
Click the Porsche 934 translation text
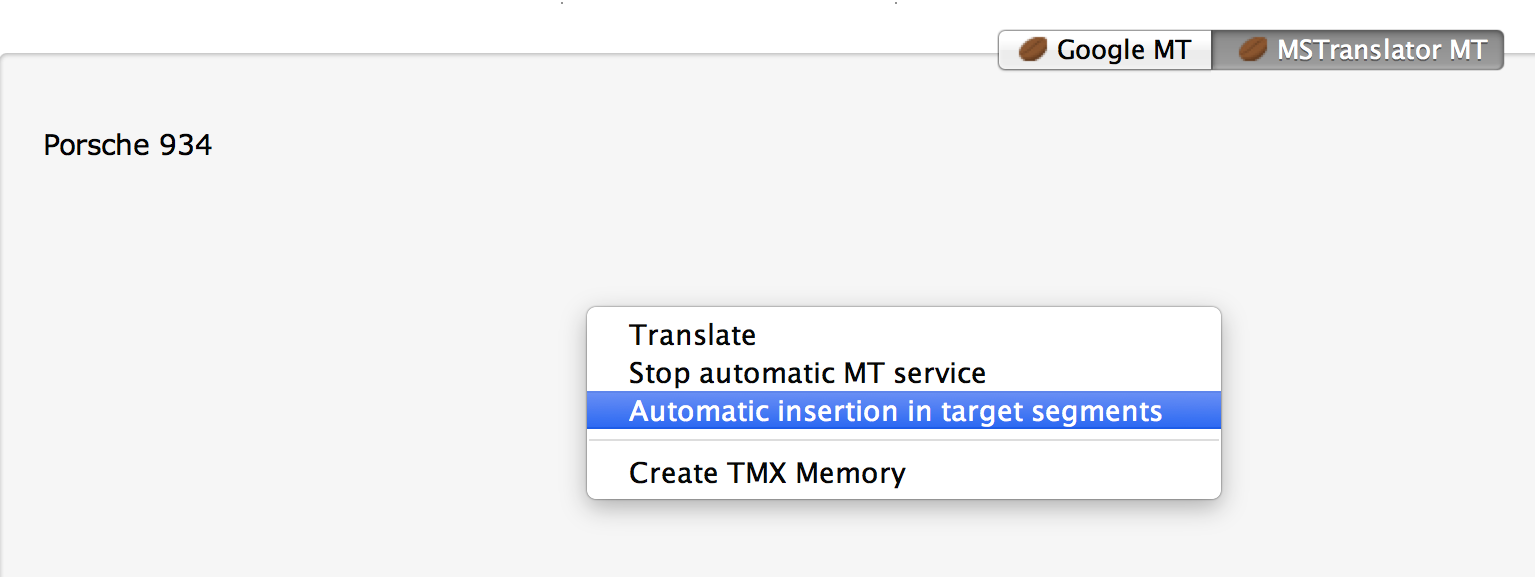128,146
